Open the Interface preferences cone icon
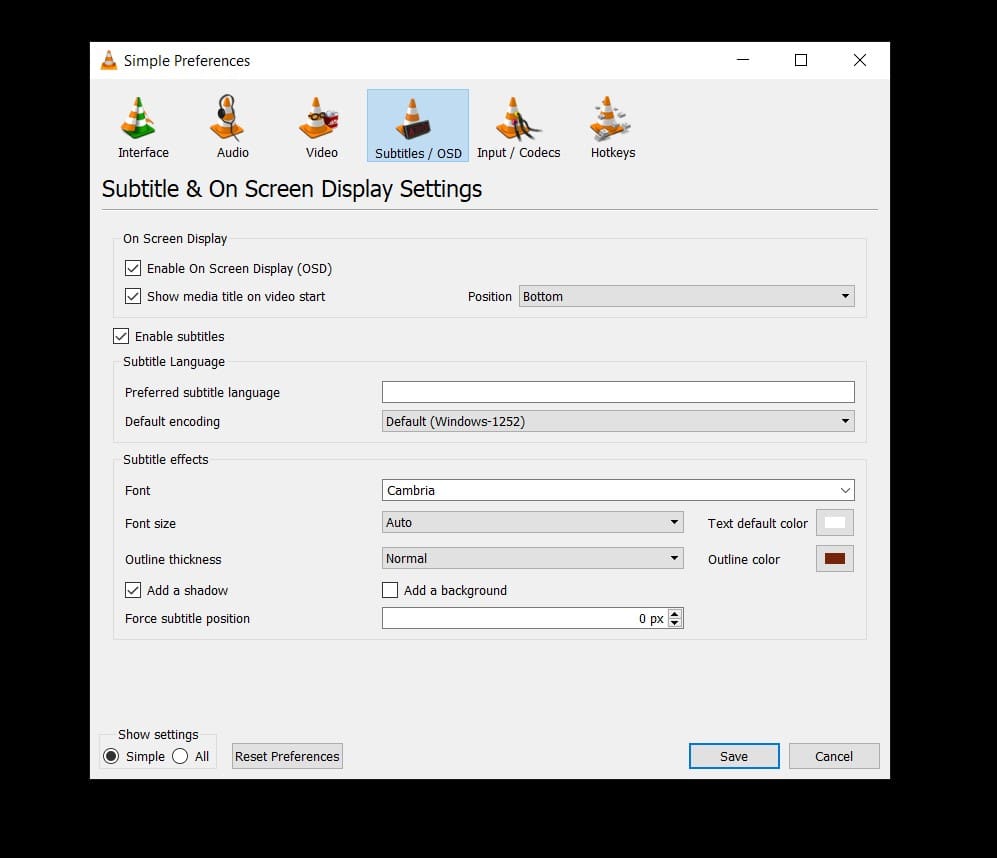This screenshot has width=997, height=858. tap(138, 118)
